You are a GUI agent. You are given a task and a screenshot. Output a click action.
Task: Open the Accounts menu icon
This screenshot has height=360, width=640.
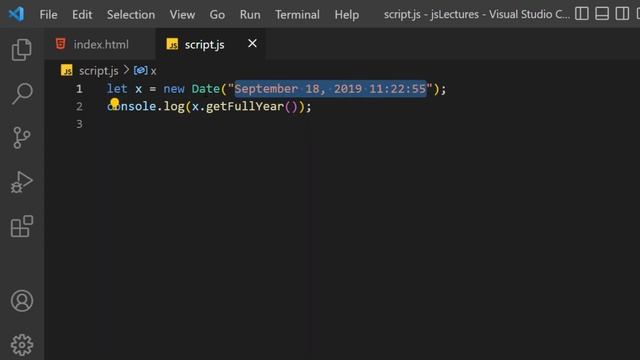(22, 301)
